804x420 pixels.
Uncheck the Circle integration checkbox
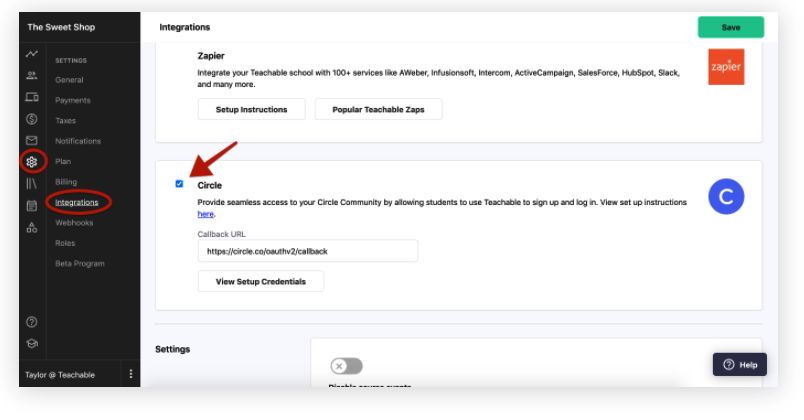(179, 184)
